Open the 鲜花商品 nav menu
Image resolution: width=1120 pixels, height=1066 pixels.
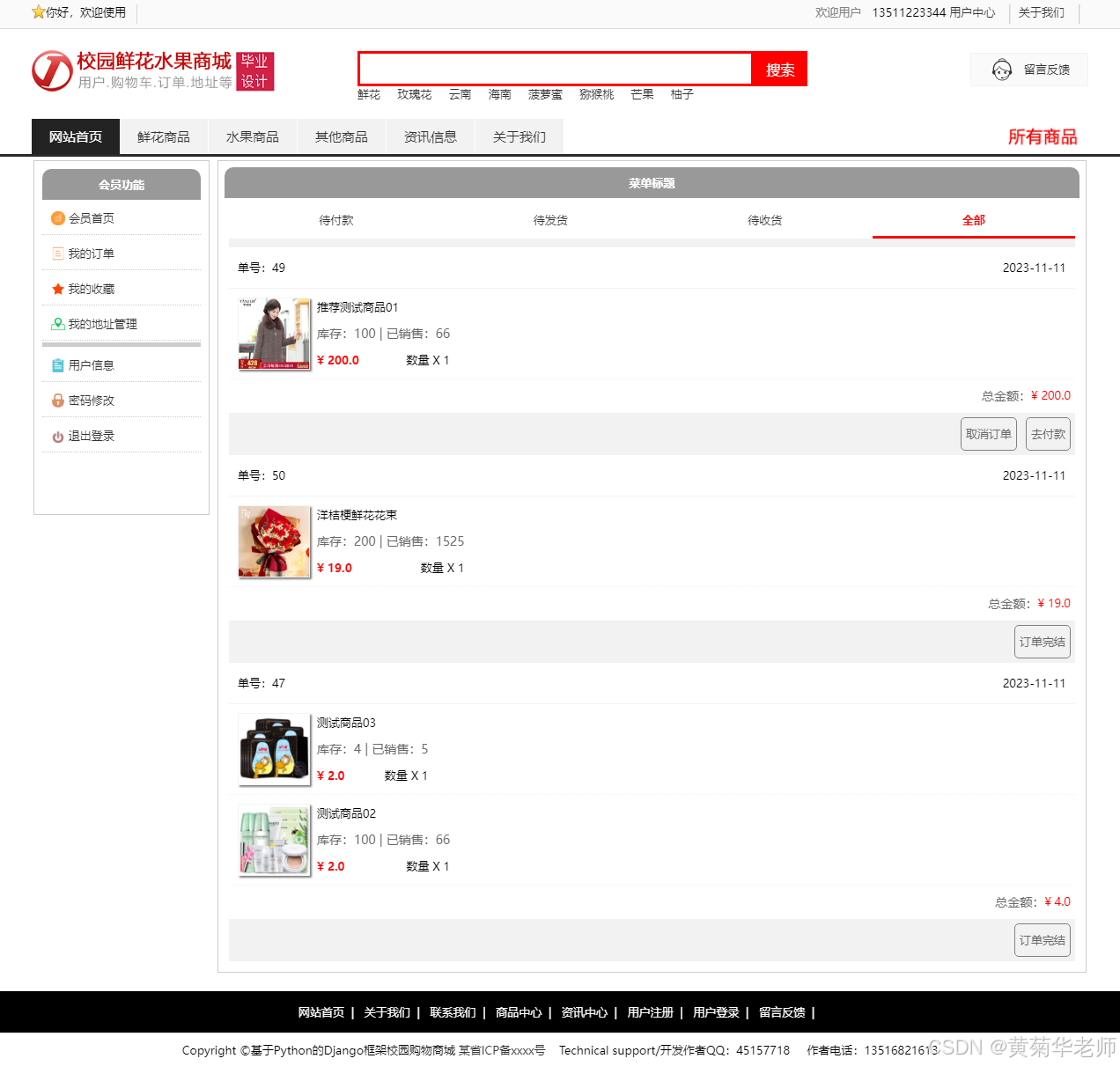coord(164,137)
